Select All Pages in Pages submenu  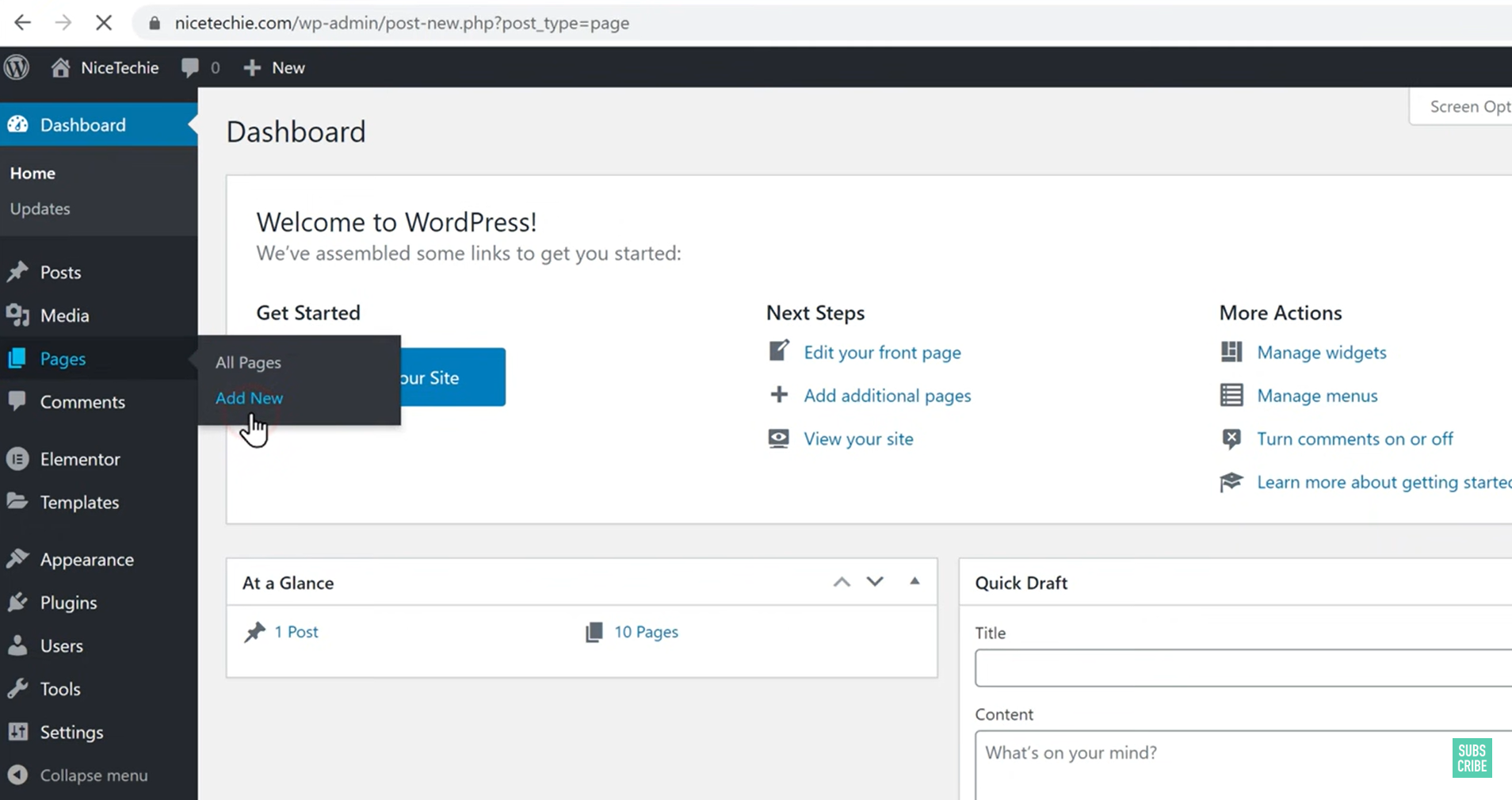248,362
